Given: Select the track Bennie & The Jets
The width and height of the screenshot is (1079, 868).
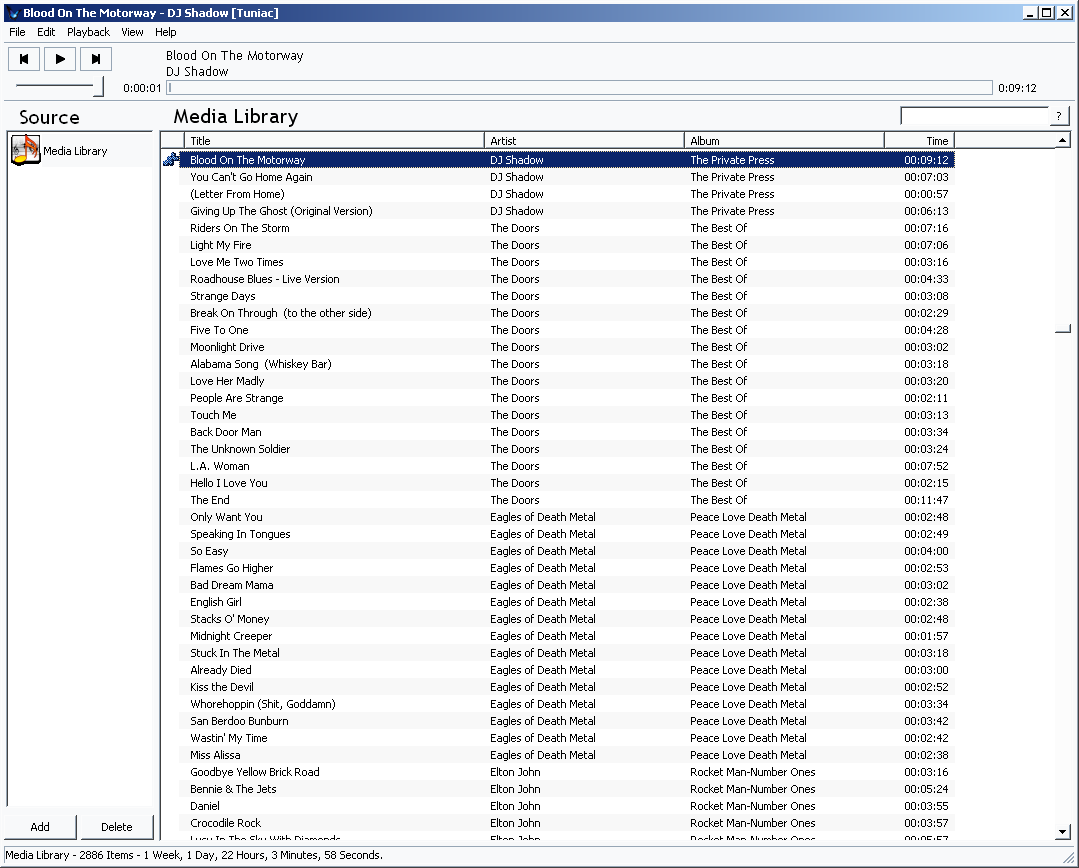Looking at the screenshot, I should [x=568, y=789].
